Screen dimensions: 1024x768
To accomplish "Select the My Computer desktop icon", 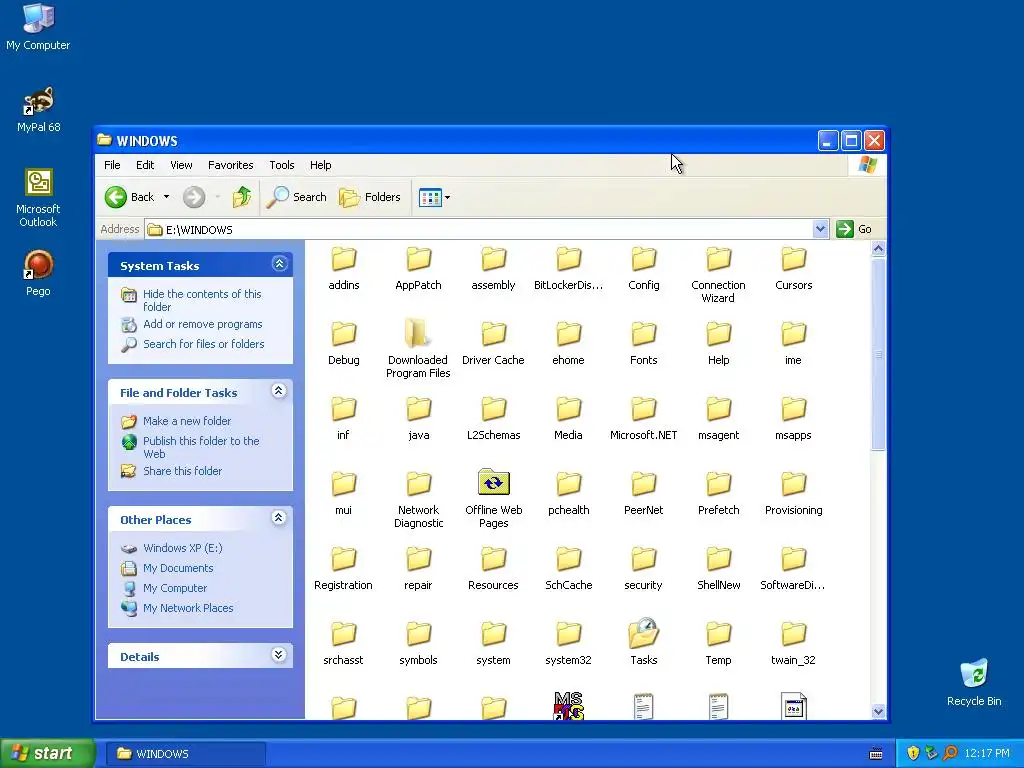I will tap(38, 27).
